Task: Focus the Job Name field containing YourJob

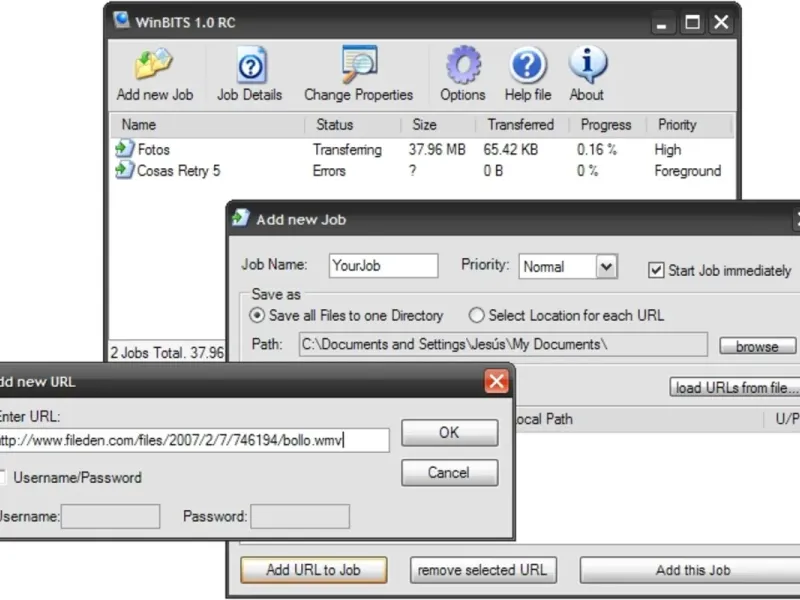Action: click(x=384, y=266)
